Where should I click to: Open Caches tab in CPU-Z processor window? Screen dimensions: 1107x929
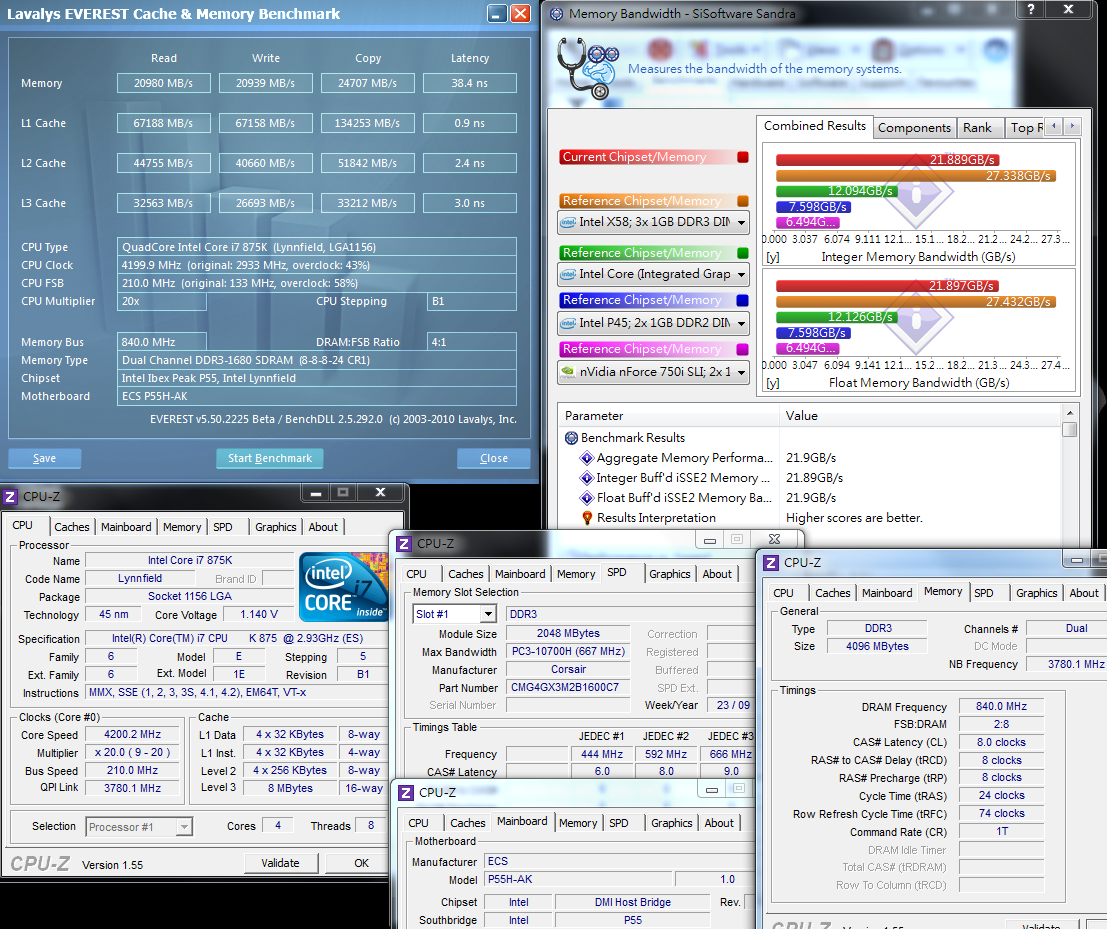[x=72, y=527]
